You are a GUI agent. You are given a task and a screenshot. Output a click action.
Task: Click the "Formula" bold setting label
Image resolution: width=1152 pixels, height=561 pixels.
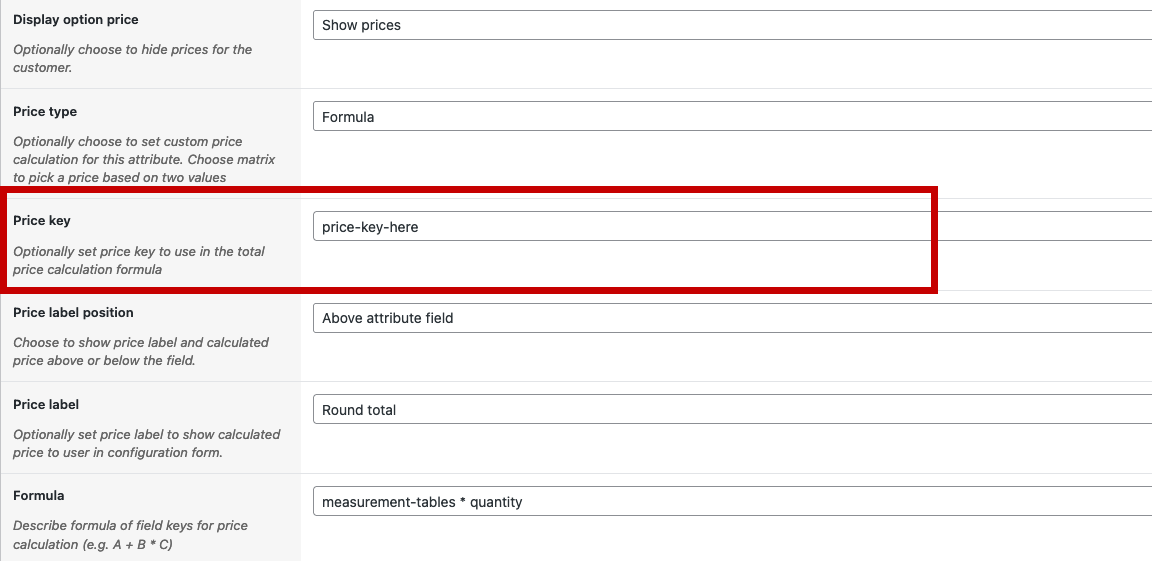[x=39, y=496]
